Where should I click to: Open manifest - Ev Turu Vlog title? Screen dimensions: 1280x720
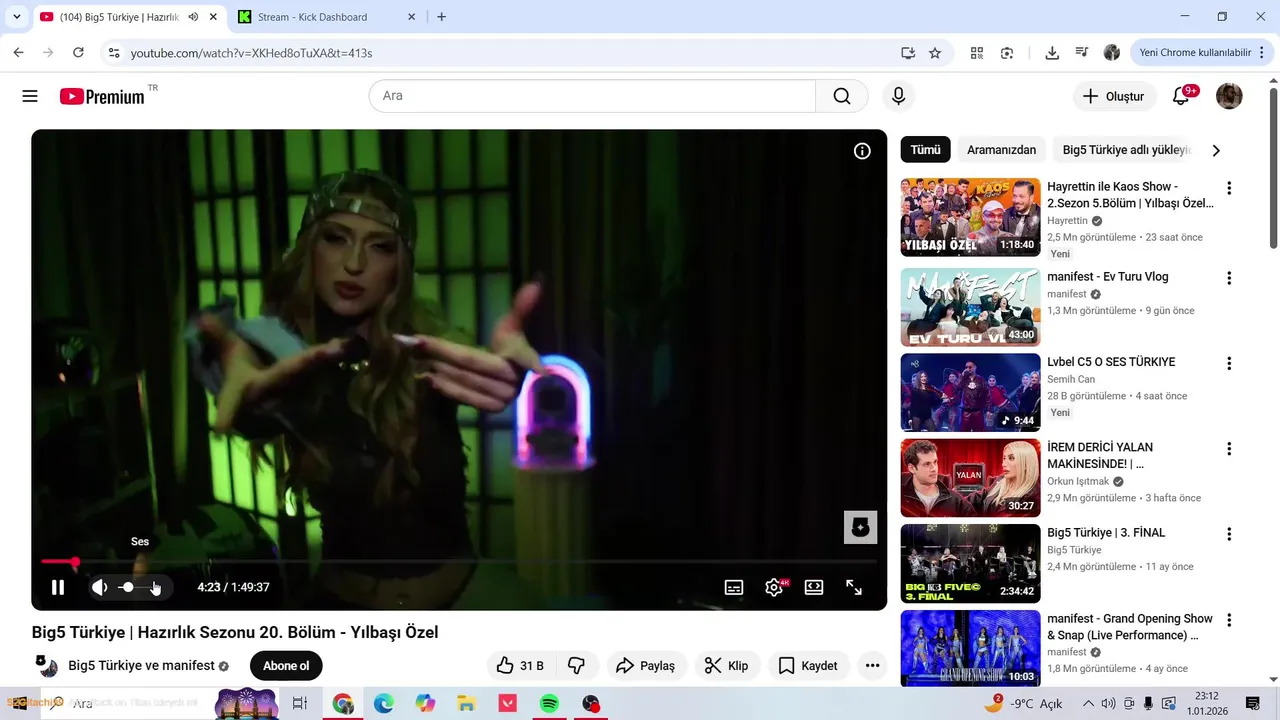tap(1108, 277)
